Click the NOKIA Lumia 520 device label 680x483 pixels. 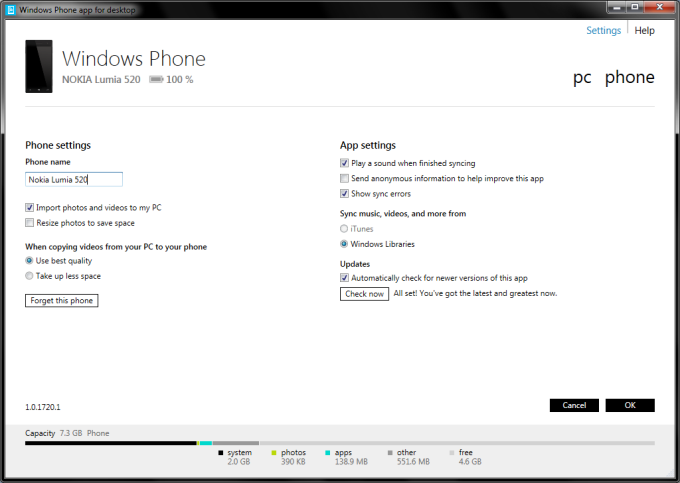coord(101,79)
